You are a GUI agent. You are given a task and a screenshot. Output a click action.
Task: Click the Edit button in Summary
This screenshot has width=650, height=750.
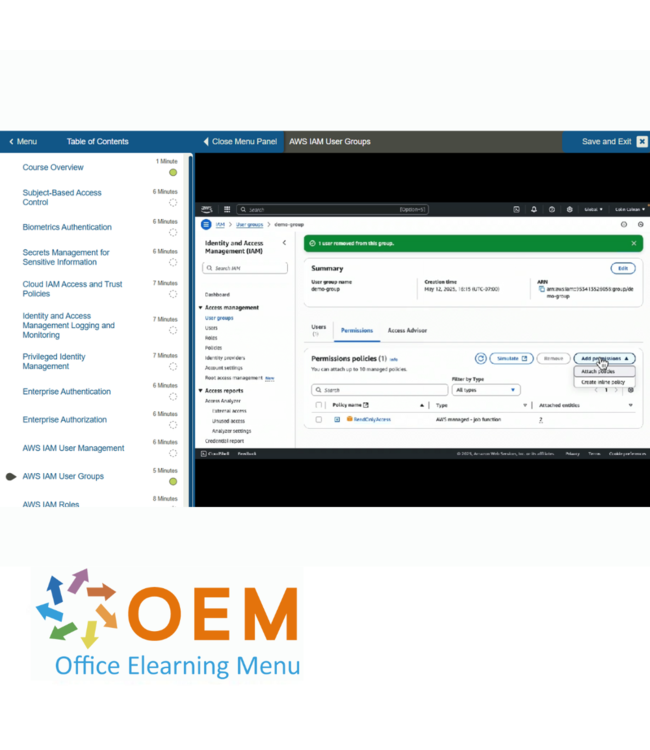click(x=622, y=269)
